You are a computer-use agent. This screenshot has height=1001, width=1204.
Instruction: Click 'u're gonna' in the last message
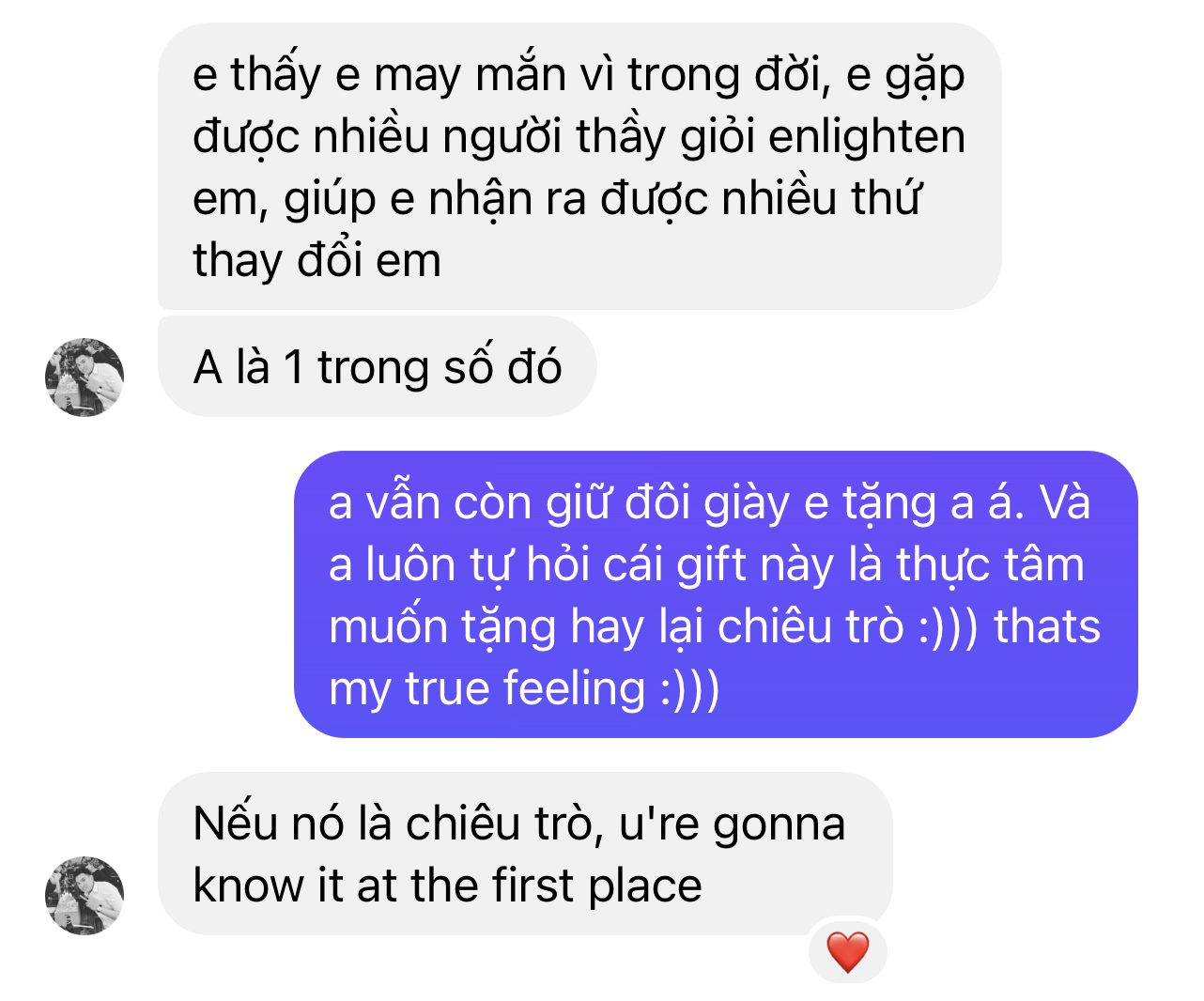pos(732,824)
